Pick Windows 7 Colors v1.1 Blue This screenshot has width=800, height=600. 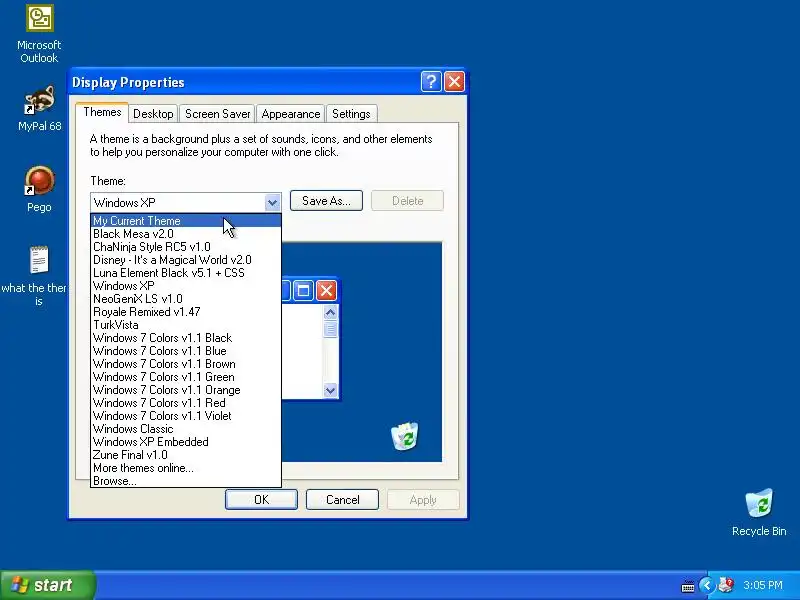186,351
